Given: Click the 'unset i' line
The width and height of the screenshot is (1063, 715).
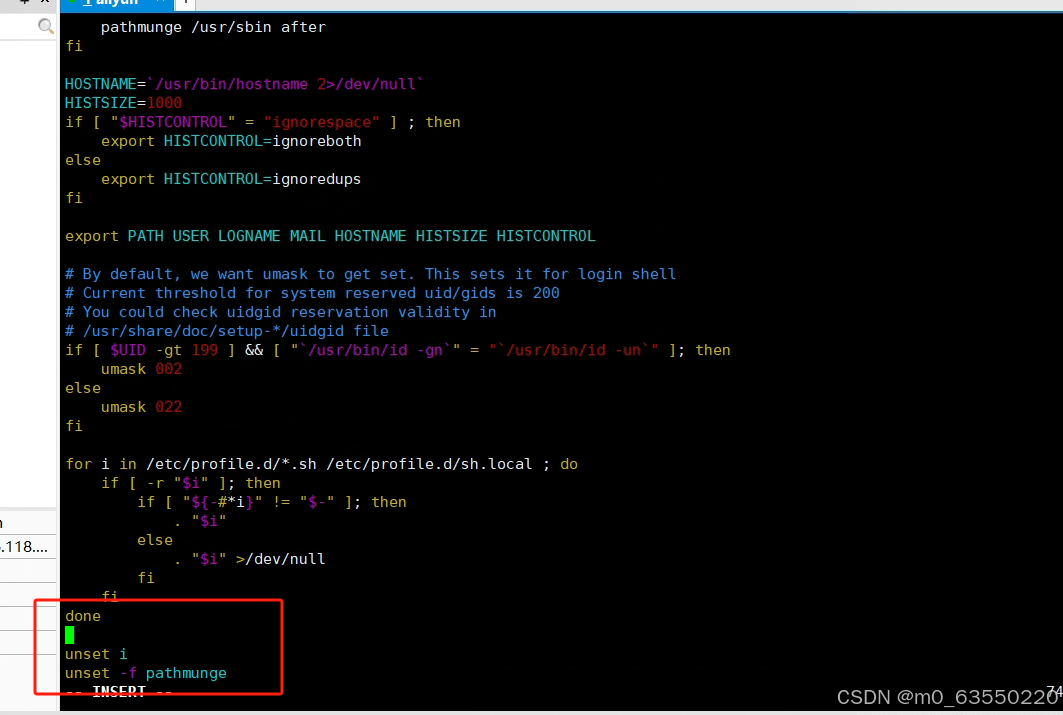Looking at the screenshot, I should tap(96, 654).
